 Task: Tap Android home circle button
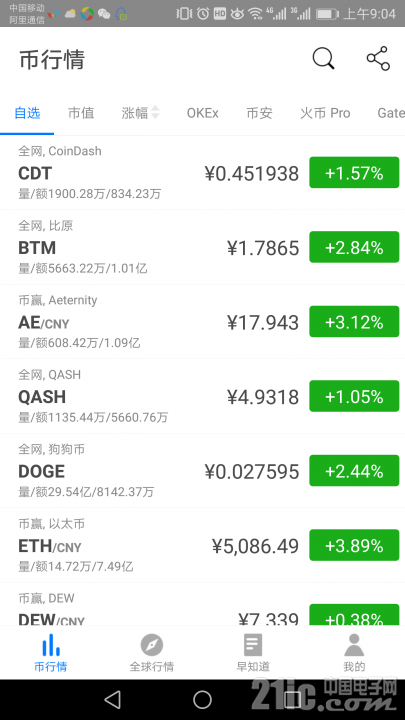(x=202, y=699)
